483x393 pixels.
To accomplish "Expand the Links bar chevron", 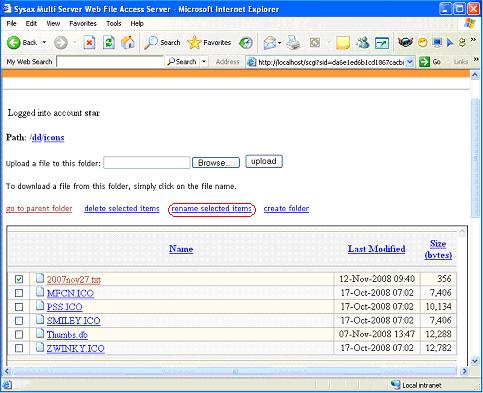I will (x=476, y=59).
